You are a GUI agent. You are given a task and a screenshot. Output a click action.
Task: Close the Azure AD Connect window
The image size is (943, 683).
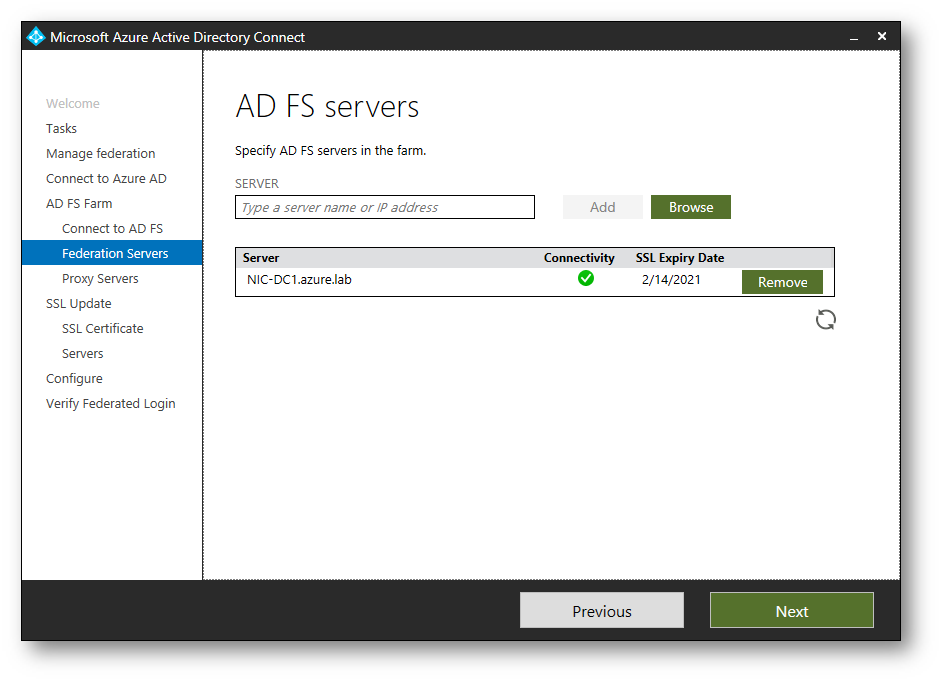(882, 37)
